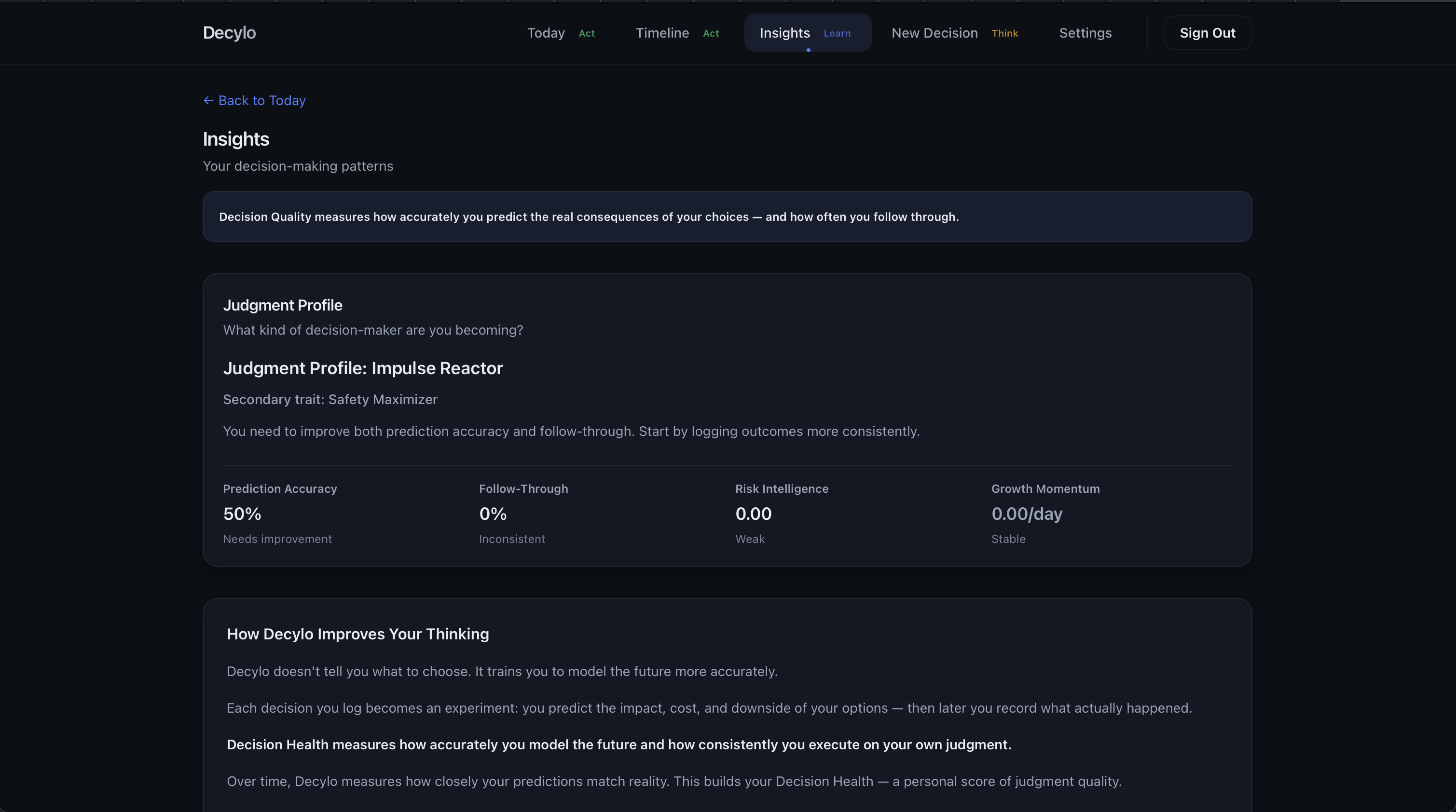Click 'Your decision-making patterns' subtitle
Image resolution: width=1456 pixels, height=812 pixels.
(x=298, y=166)
